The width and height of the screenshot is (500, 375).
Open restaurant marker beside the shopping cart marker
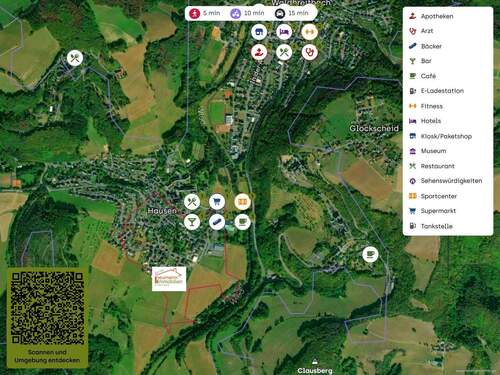[x=192, y=202]
